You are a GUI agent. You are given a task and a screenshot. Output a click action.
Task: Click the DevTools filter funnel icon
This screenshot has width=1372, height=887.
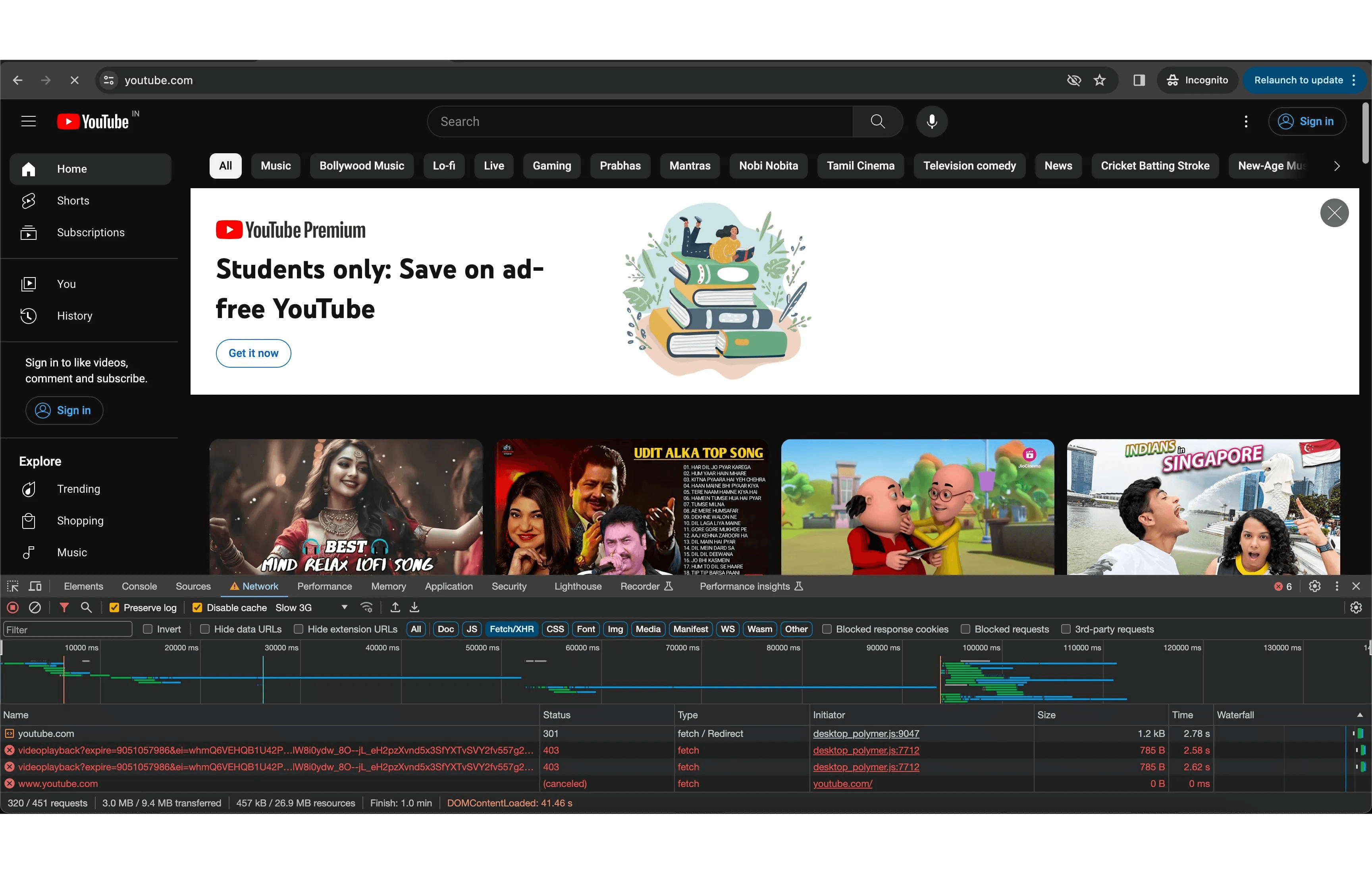(63, 608)
